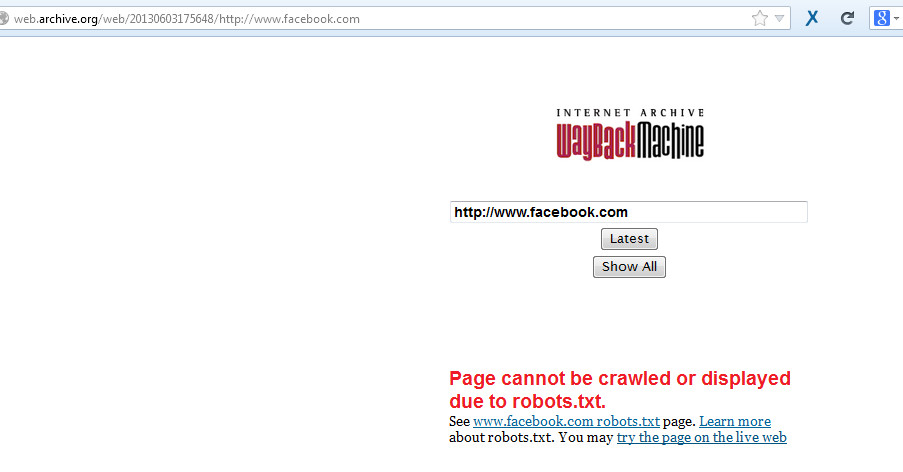This screenshot has height=472, width=903.
Task: Click the globe site identity icon
Action: tap(3, 18)
